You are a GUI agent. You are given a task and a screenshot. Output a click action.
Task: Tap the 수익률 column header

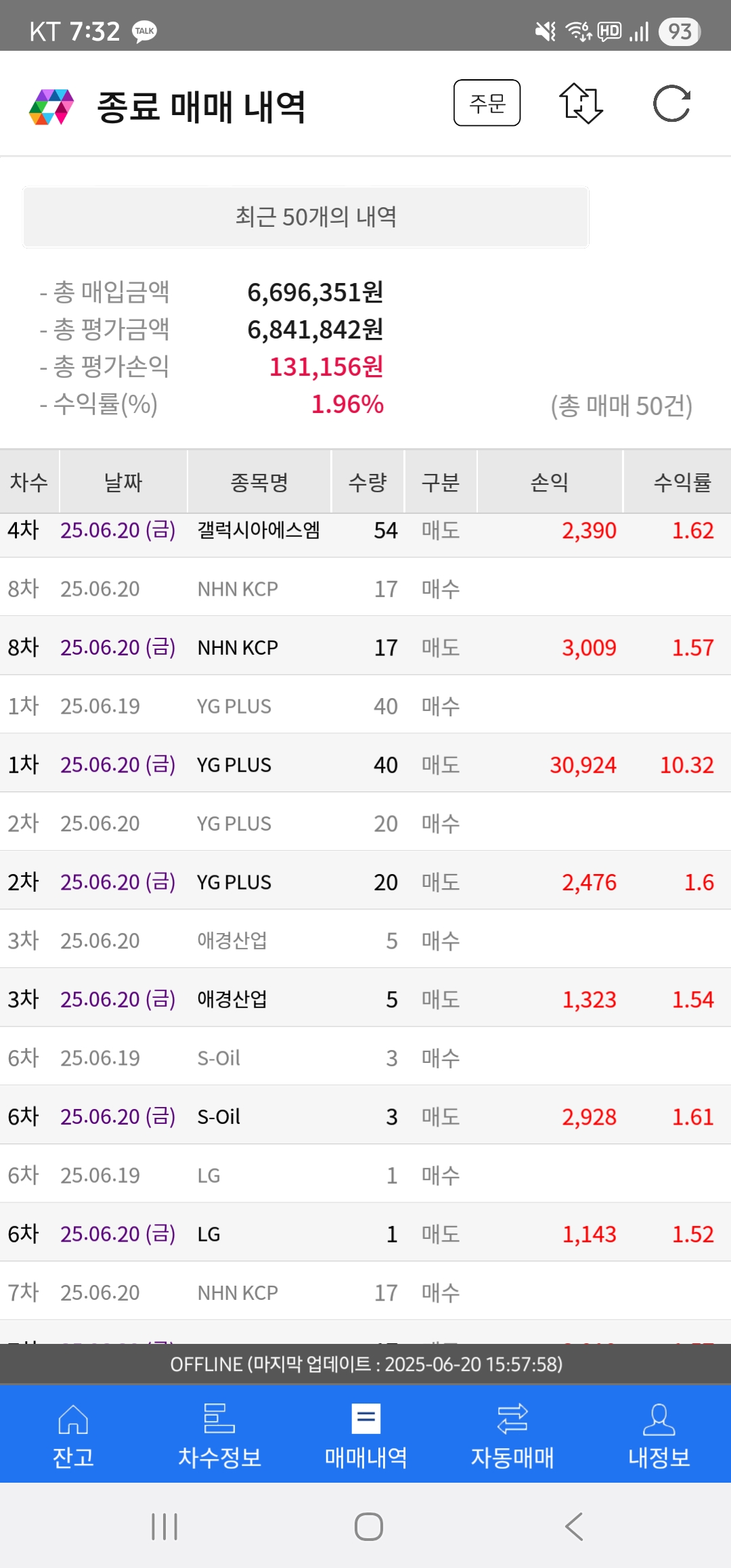[678, 482]
